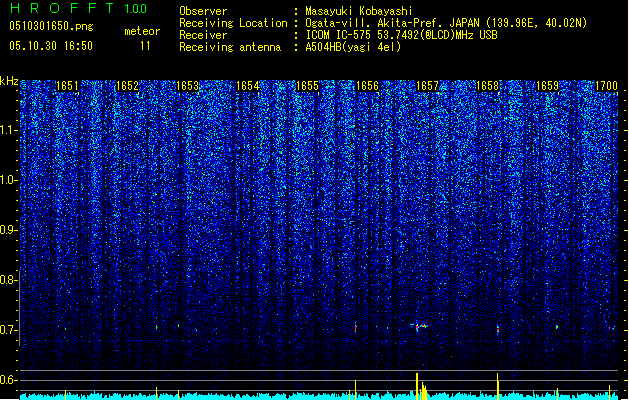The image size is (629, 400).
Task: Click the 0.7 kHz axis label
Action: pyautogui.click(x=8, y=330)
